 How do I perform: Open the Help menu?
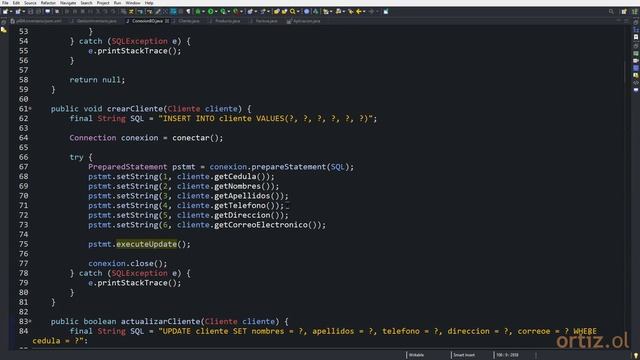pyautogui.click(x=149, y=3)
